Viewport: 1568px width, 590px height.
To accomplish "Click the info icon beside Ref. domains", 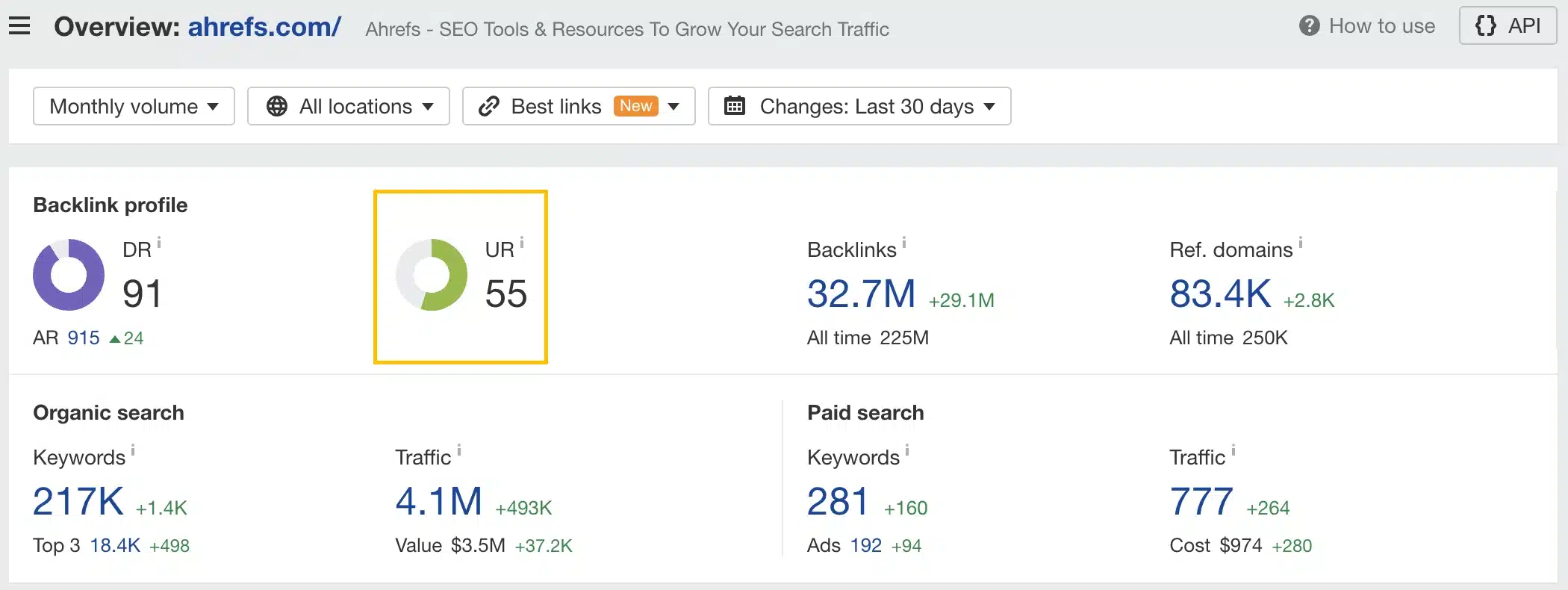I will 1301,243.
